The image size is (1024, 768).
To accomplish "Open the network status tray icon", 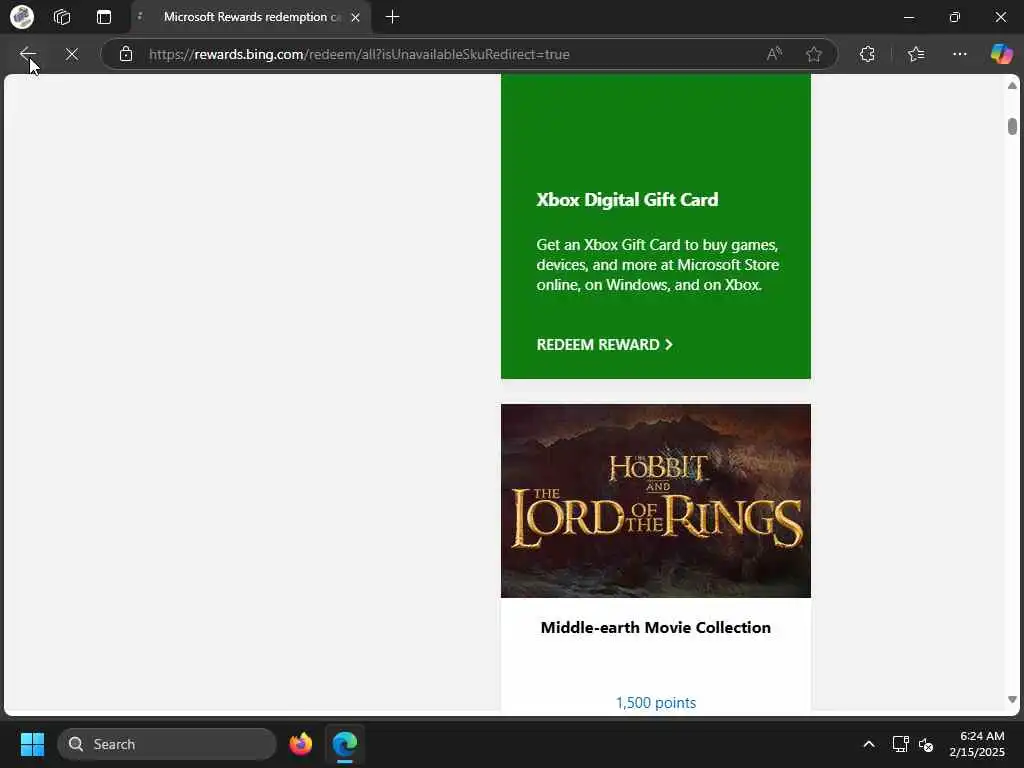I will tap(901, 744).
